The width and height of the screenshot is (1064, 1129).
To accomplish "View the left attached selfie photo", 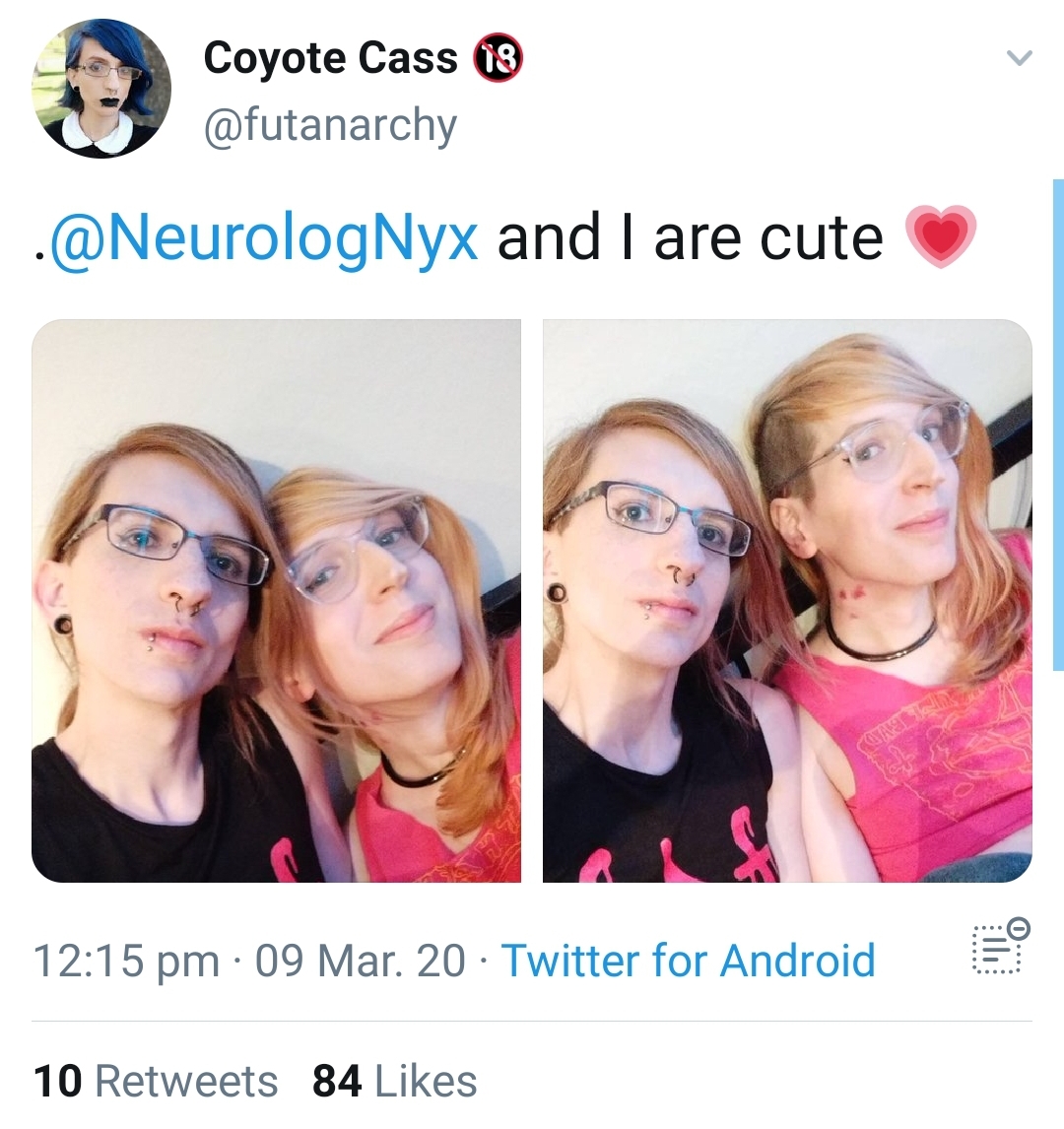I will click(x=276, y=601).
